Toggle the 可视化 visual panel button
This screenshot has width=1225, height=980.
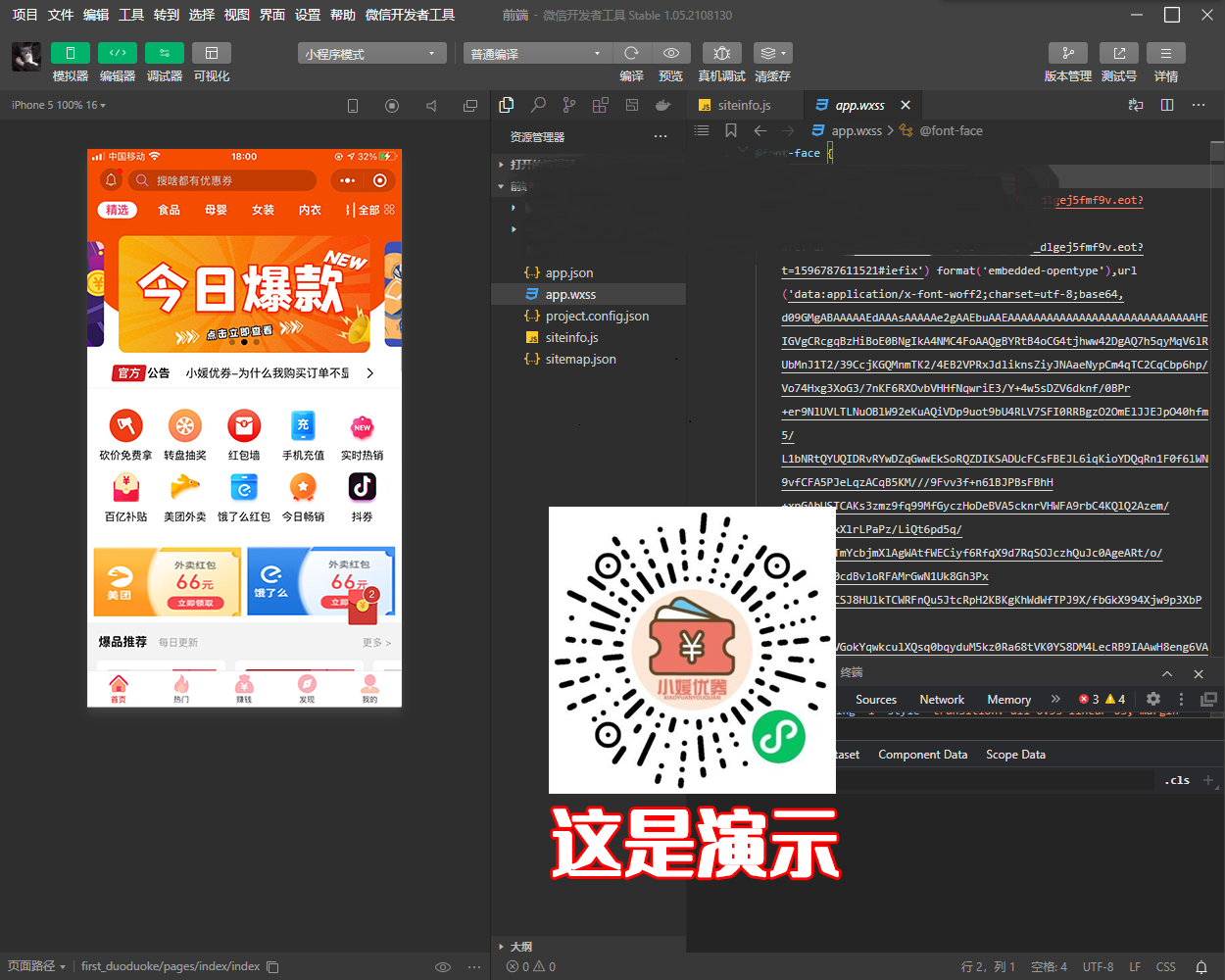(212, 53)
